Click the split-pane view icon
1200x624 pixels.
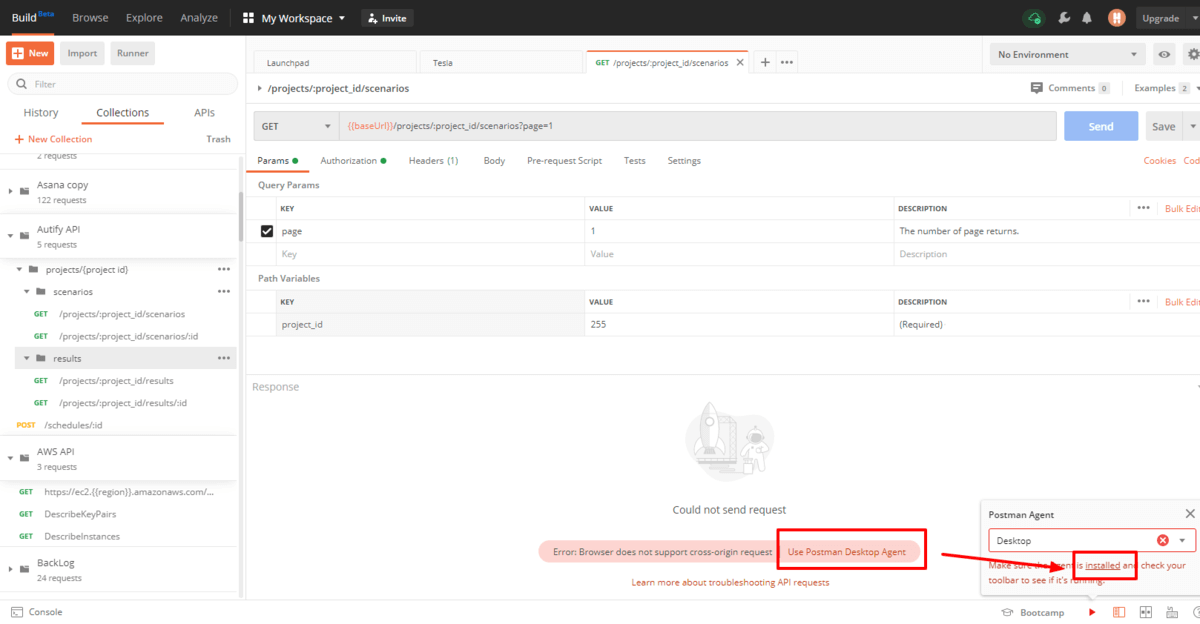[x=1145, y=612]
